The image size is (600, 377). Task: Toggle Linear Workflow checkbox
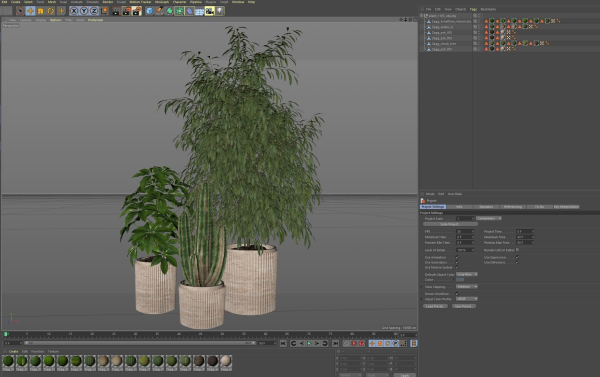457,294
